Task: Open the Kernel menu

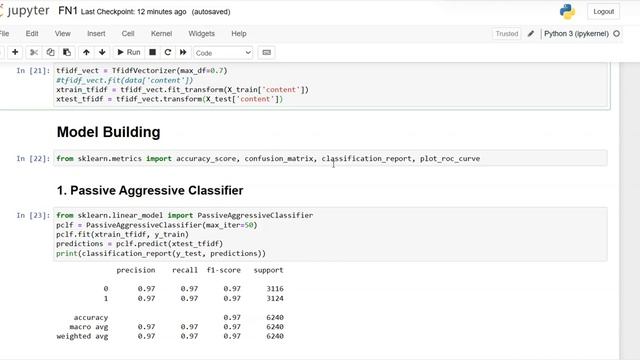Action: point(161,33)
